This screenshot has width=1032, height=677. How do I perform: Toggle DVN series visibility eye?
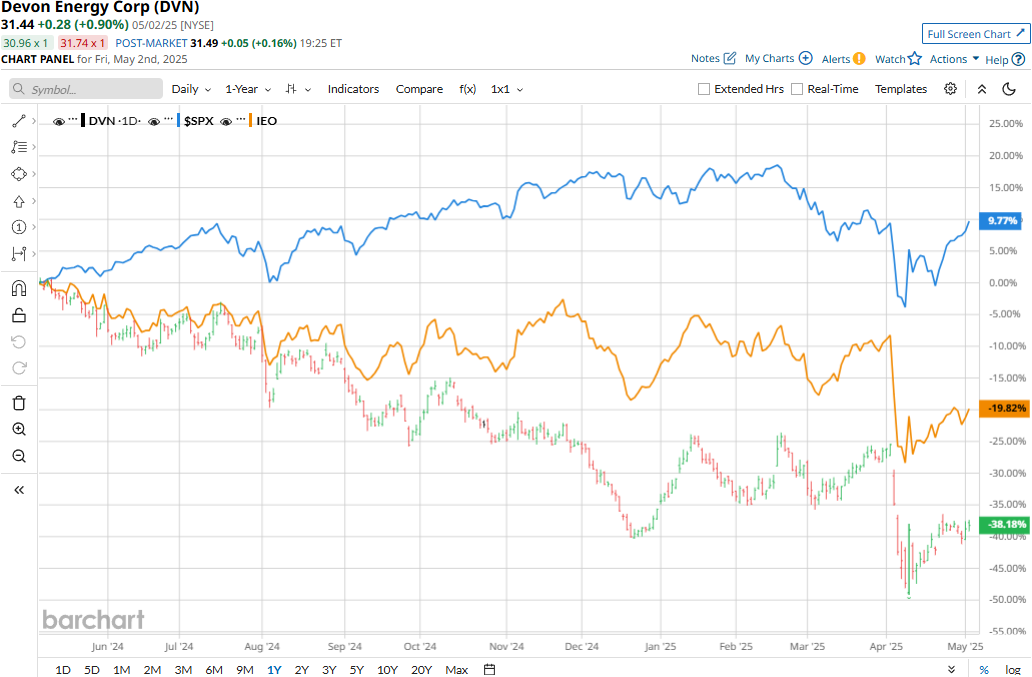tap(59, 122)
